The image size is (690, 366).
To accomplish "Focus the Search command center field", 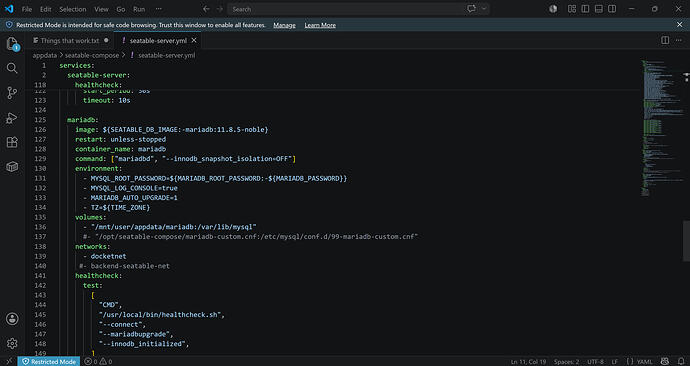I will [x=358, y=9].
